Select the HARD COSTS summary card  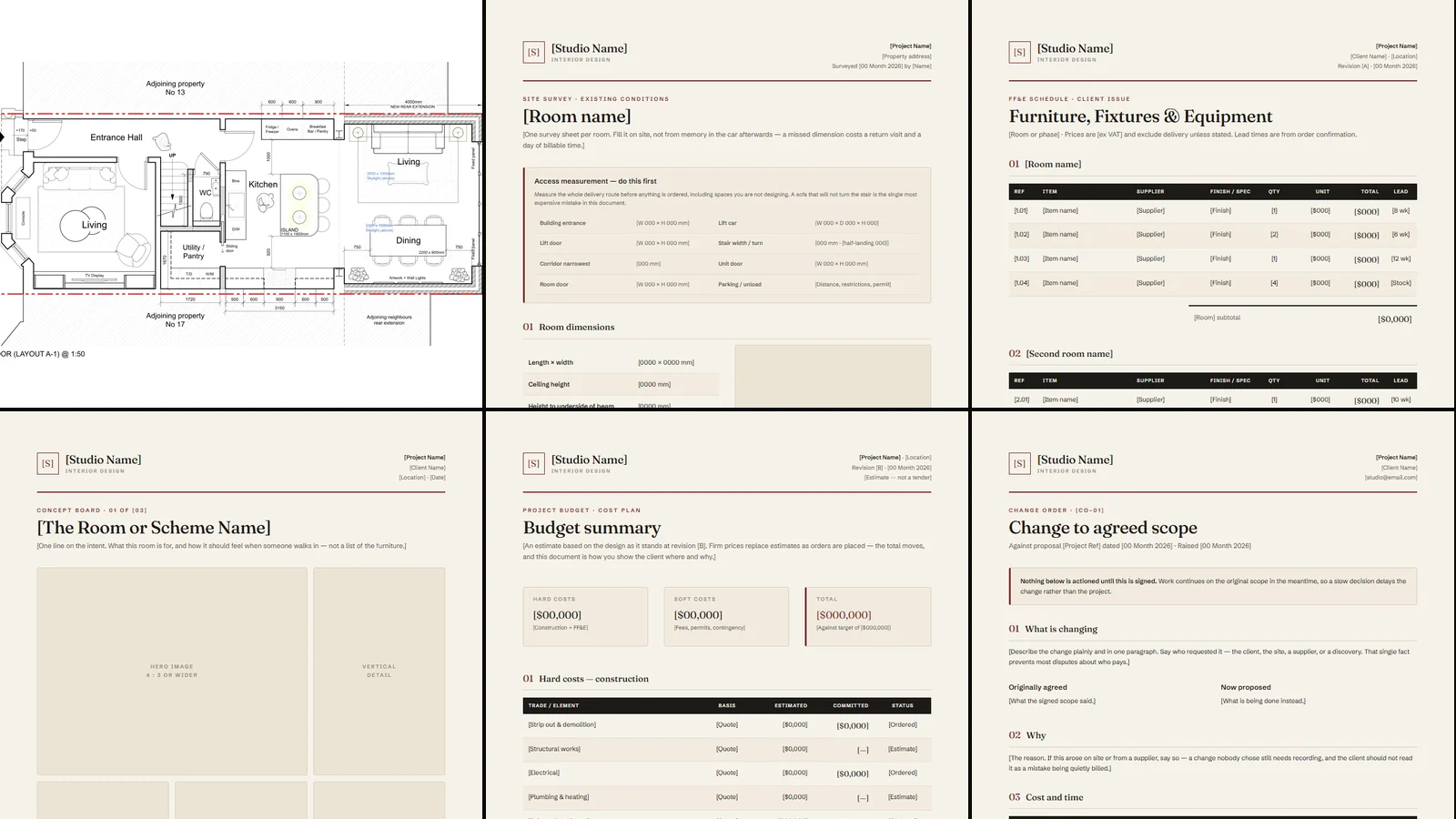click(585, 617)
